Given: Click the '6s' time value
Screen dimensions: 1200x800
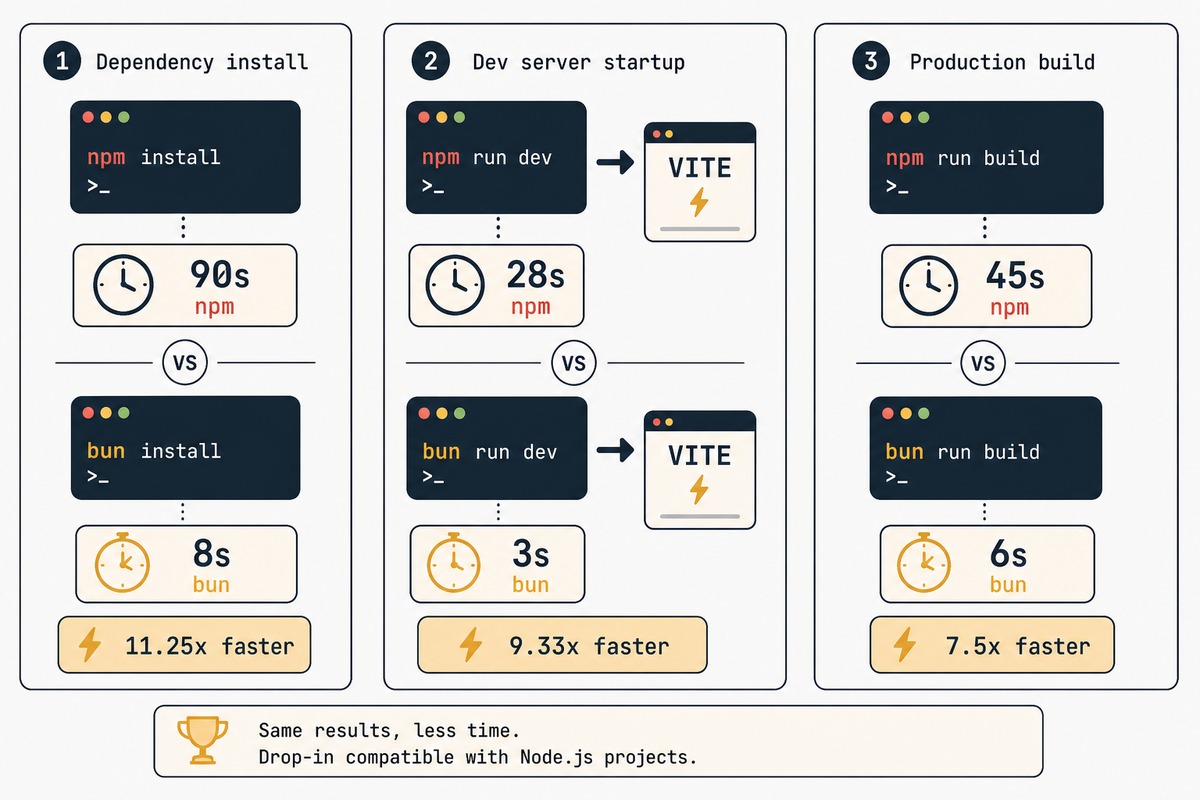Looking at the screenshot, I should click(x=1010, y=555).
